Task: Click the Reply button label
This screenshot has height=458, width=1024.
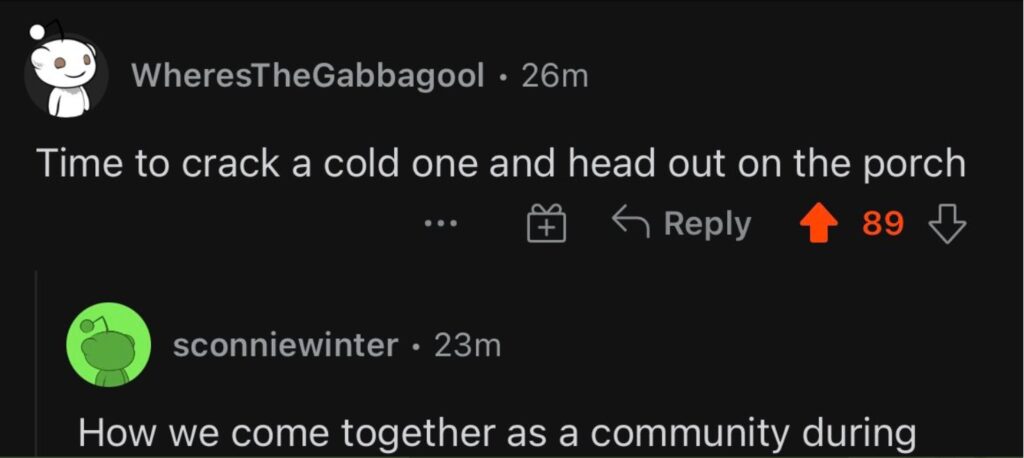Action: coord(708,223)
